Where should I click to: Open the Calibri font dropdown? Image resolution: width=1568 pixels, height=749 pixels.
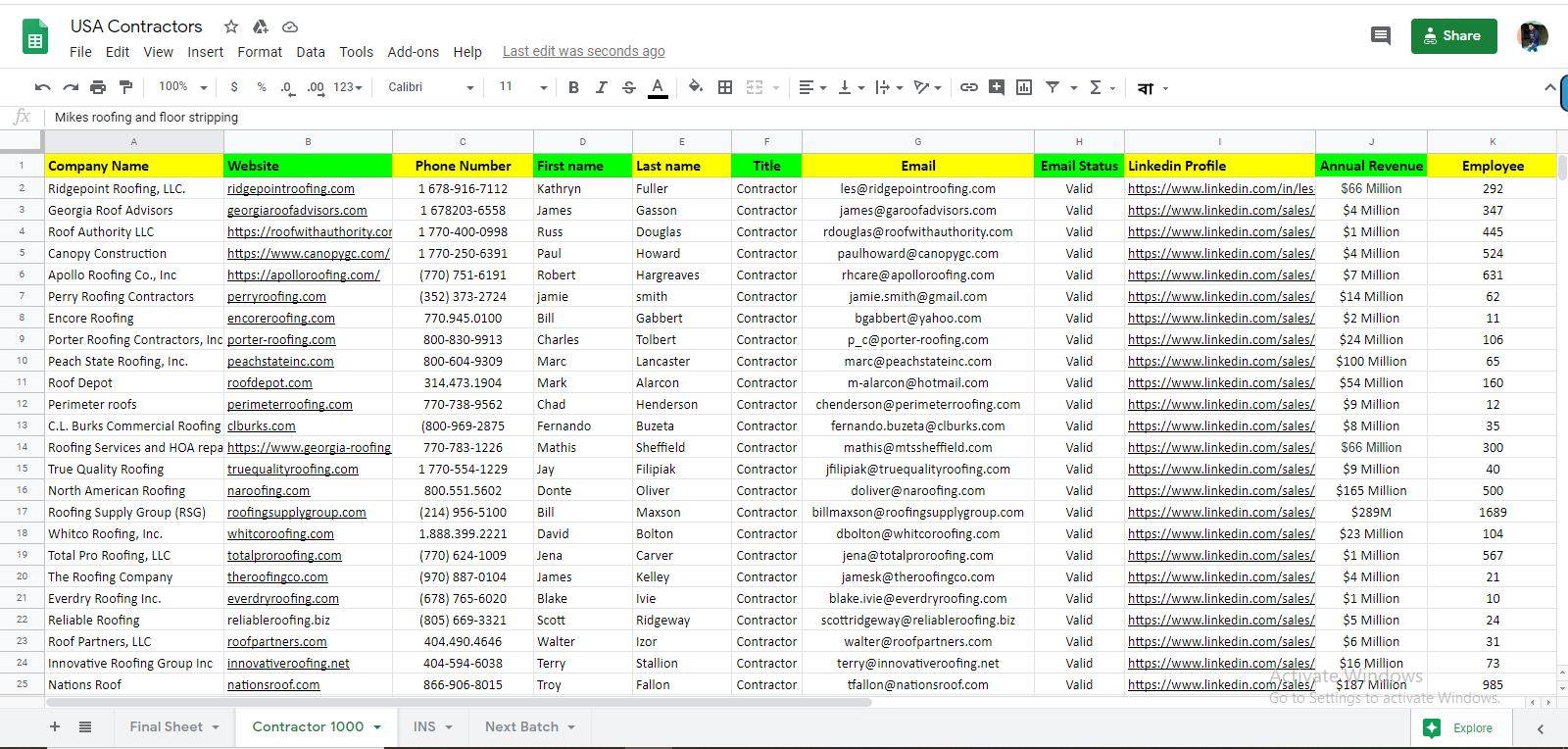tap(430, 87)
